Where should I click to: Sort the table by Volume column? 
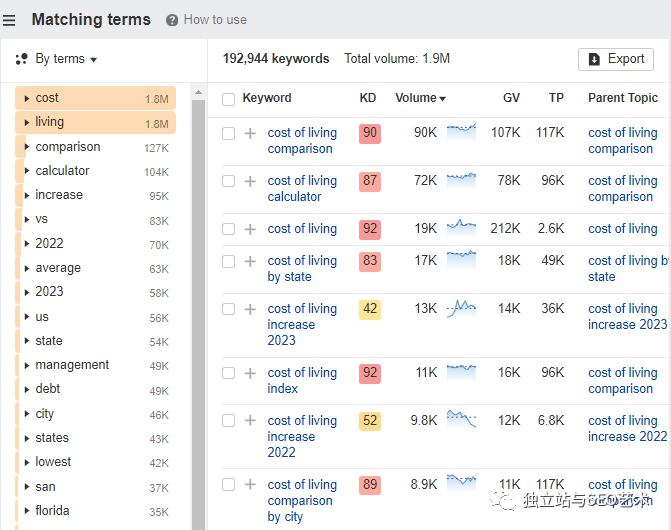pos(420,98)
